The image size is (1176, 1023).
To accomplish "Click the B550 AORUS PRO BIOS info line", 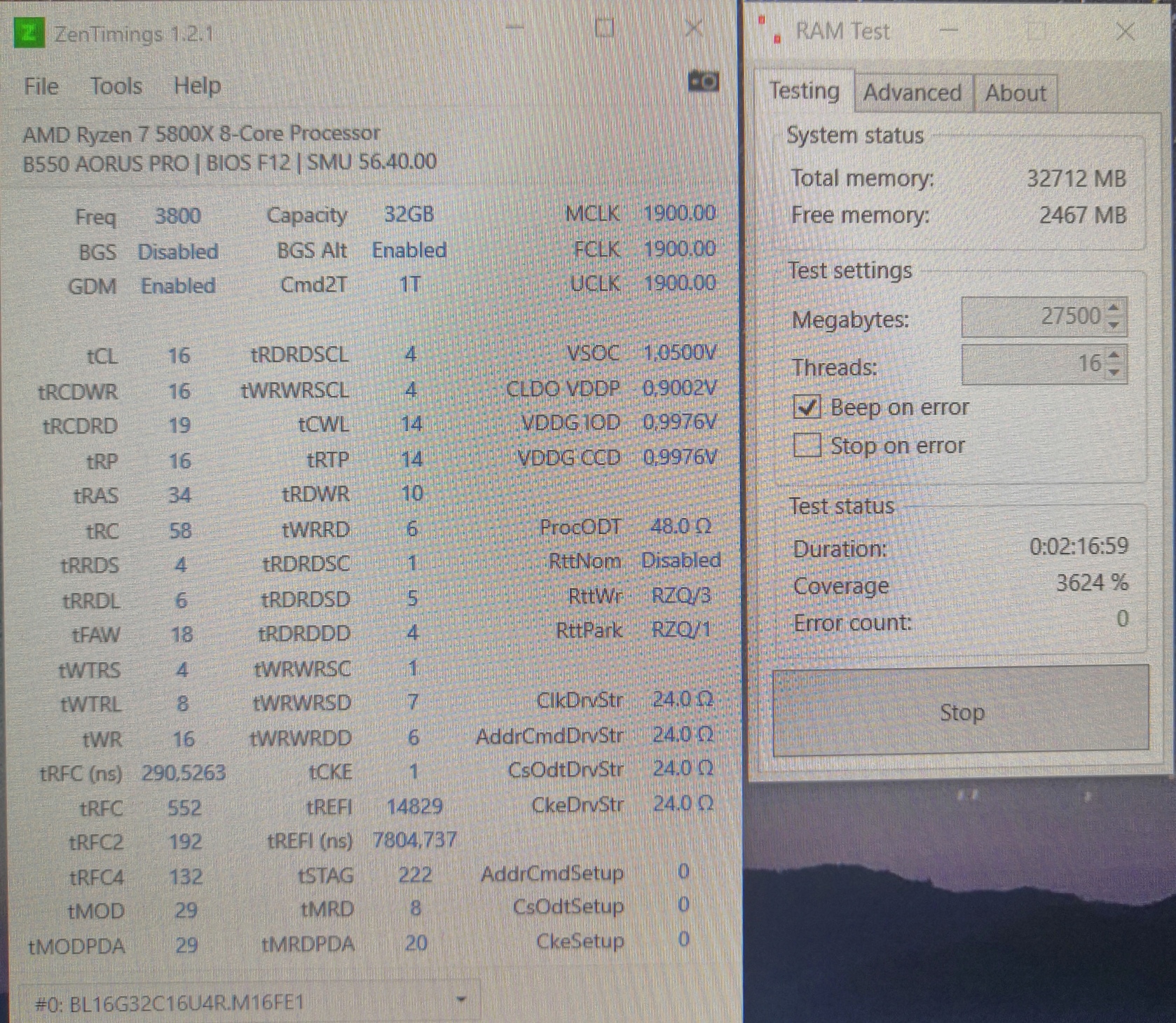I will (230, 163).
